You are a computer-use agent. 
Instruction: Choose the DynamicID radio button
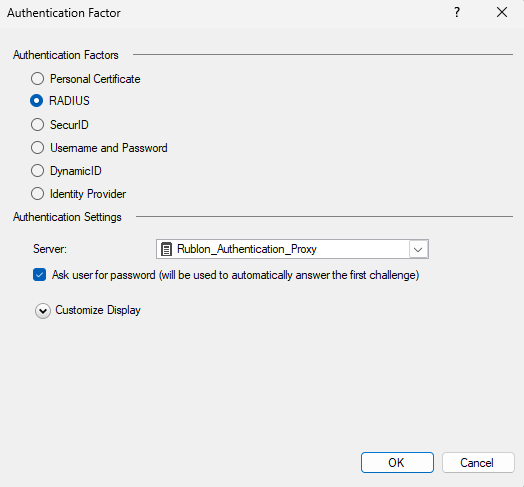coord(37,171)
